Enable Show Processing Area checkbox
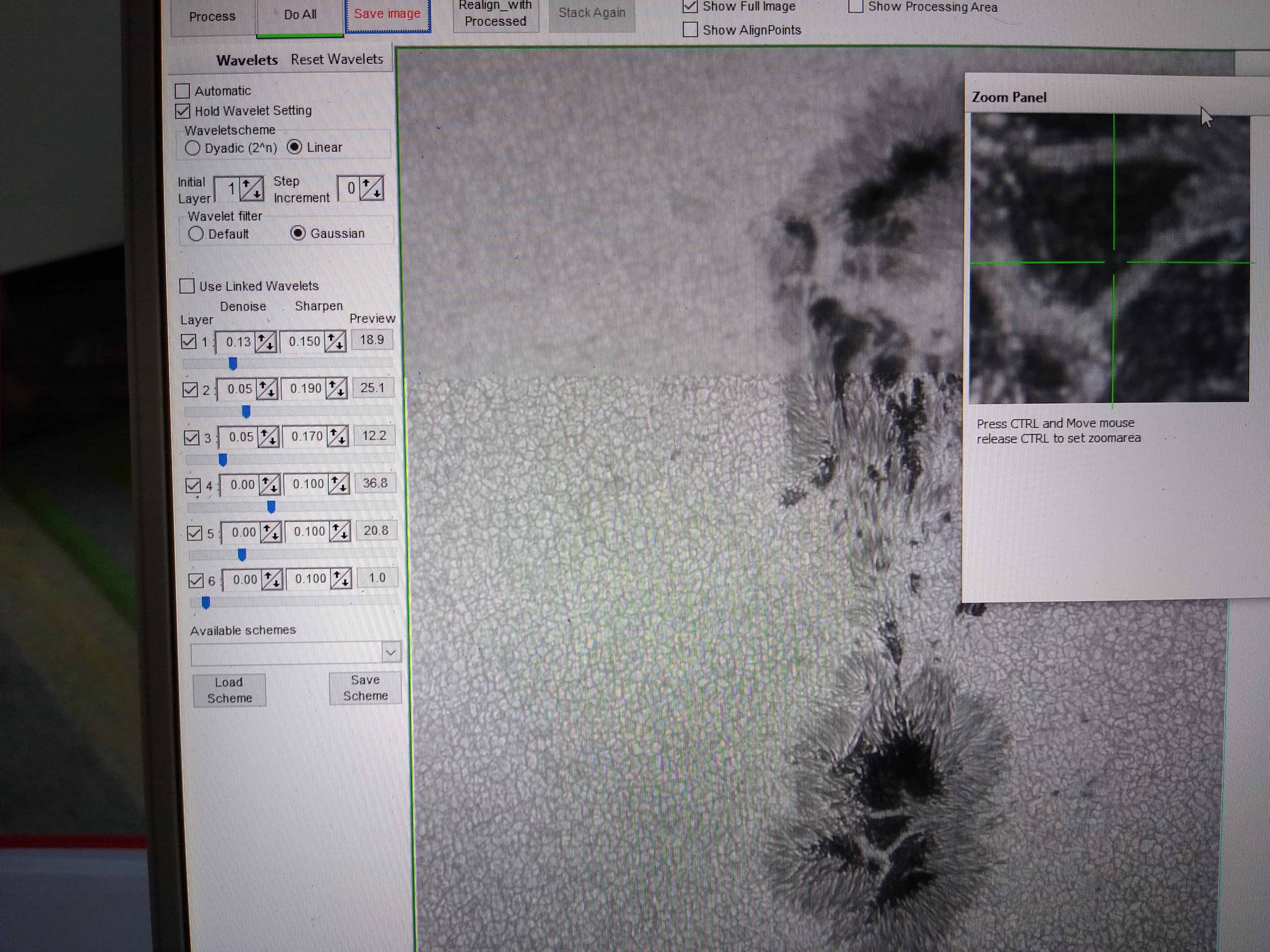The width and height of the screenshot is (1270, 952). click(855, 6)
